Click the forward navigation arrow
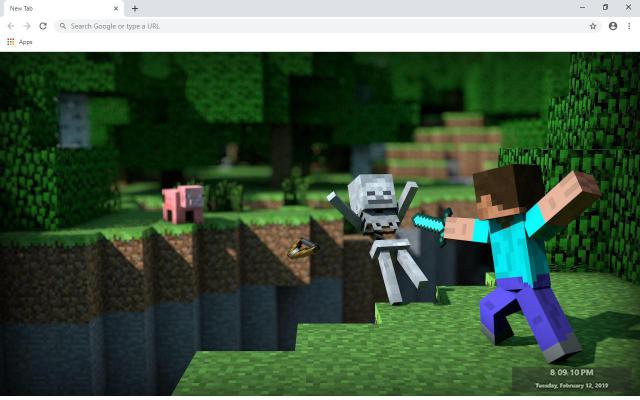The width and height of the screenshot is (640, 400). point(27,26)
